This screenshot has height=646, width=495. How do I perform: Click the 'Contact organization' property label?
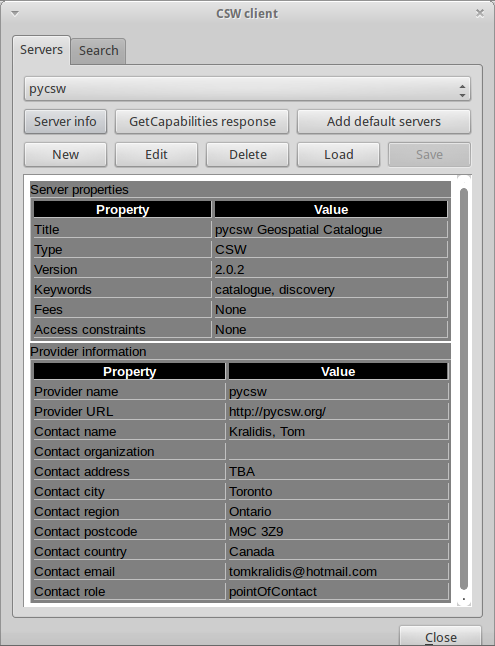[94, 452]
